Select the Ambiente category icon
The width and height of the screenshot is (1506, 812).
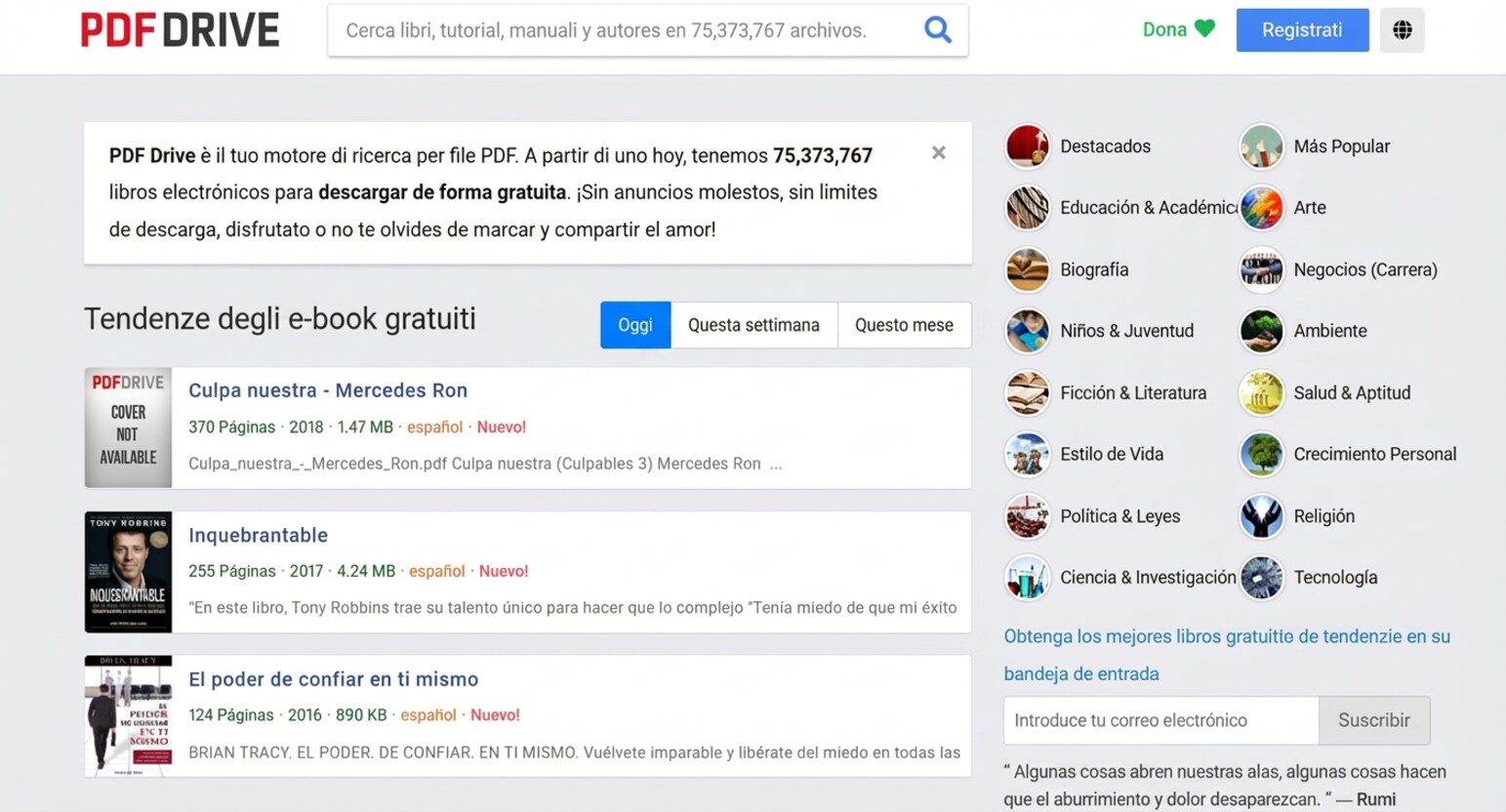(1261, 332)
